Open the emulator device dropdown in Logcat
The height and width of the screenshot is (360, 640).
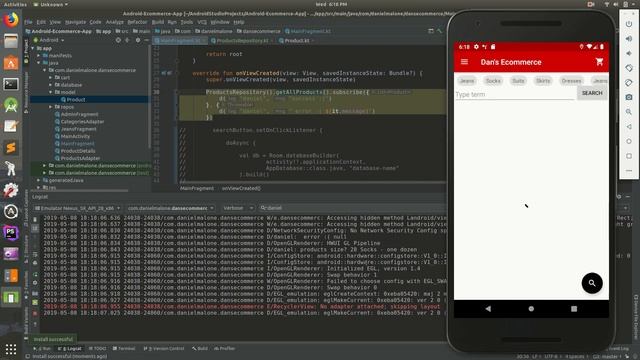(x=77, y=208)
